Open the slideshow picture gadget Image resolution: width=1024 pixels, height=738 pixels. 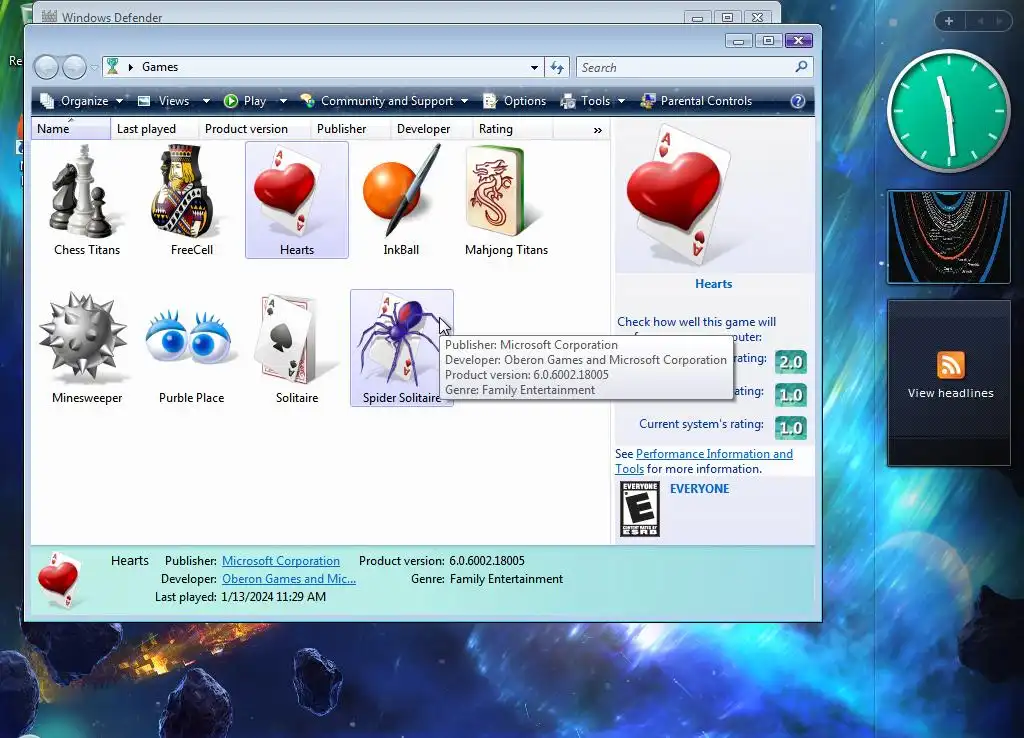click(x=948, y=237)
